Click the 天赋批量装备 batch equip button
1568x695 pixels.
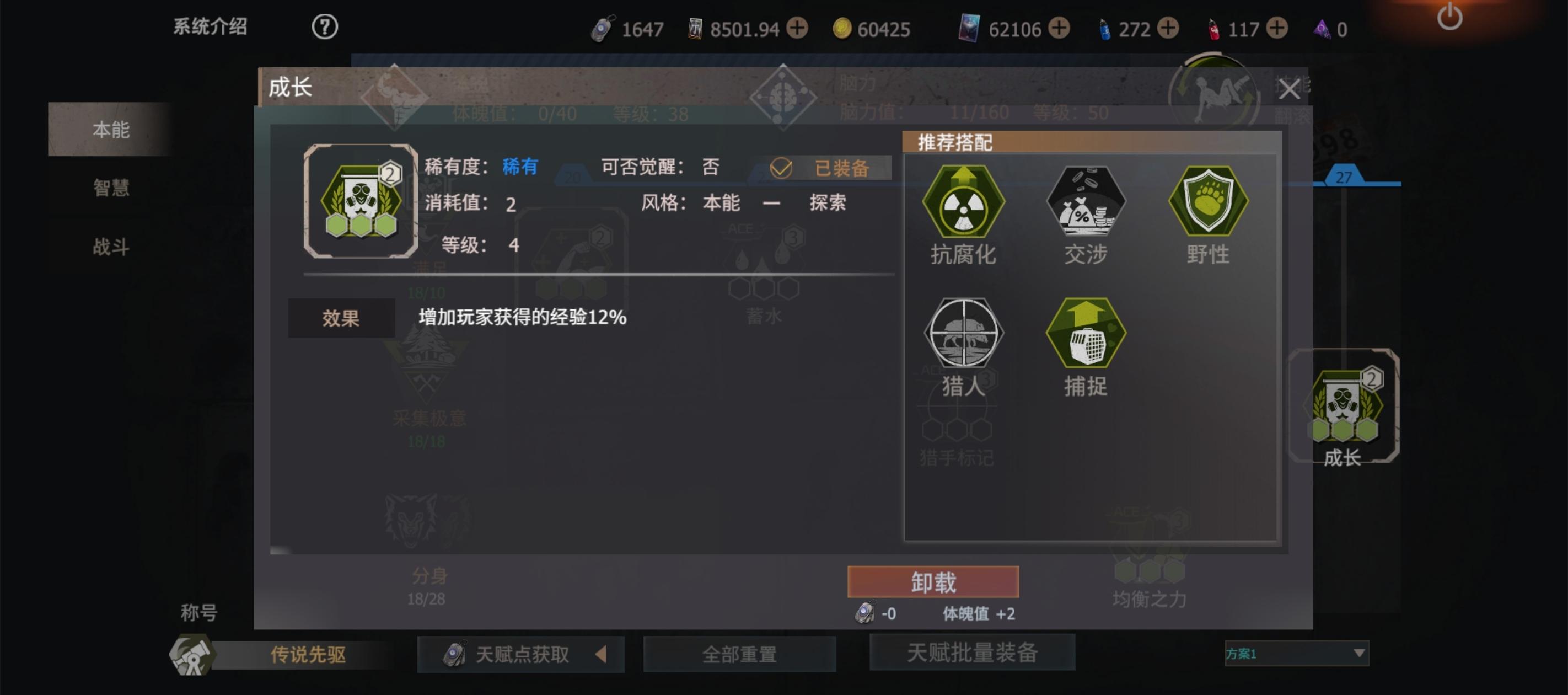click(x=972, y=653)
